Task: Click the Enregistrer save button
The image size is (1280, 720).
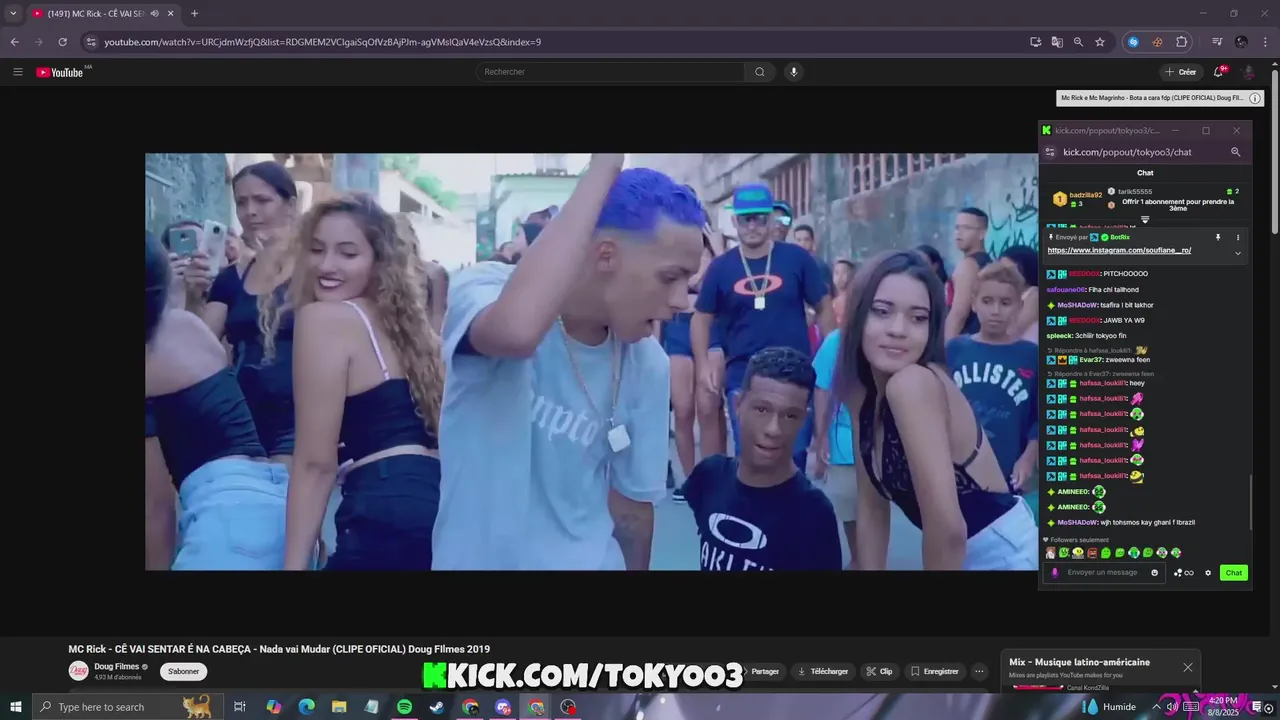Action: [935, 672]
